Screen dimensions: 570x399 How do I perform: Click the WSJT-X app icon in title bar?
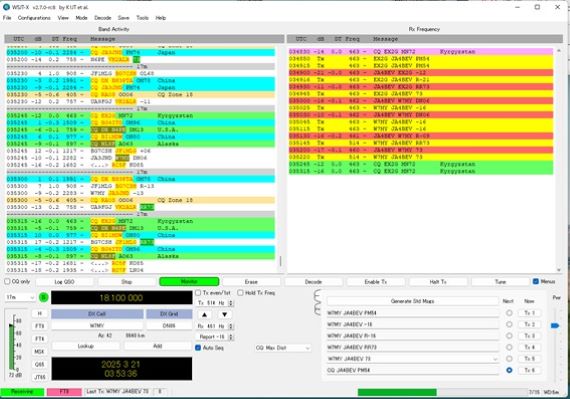point(6,7)
